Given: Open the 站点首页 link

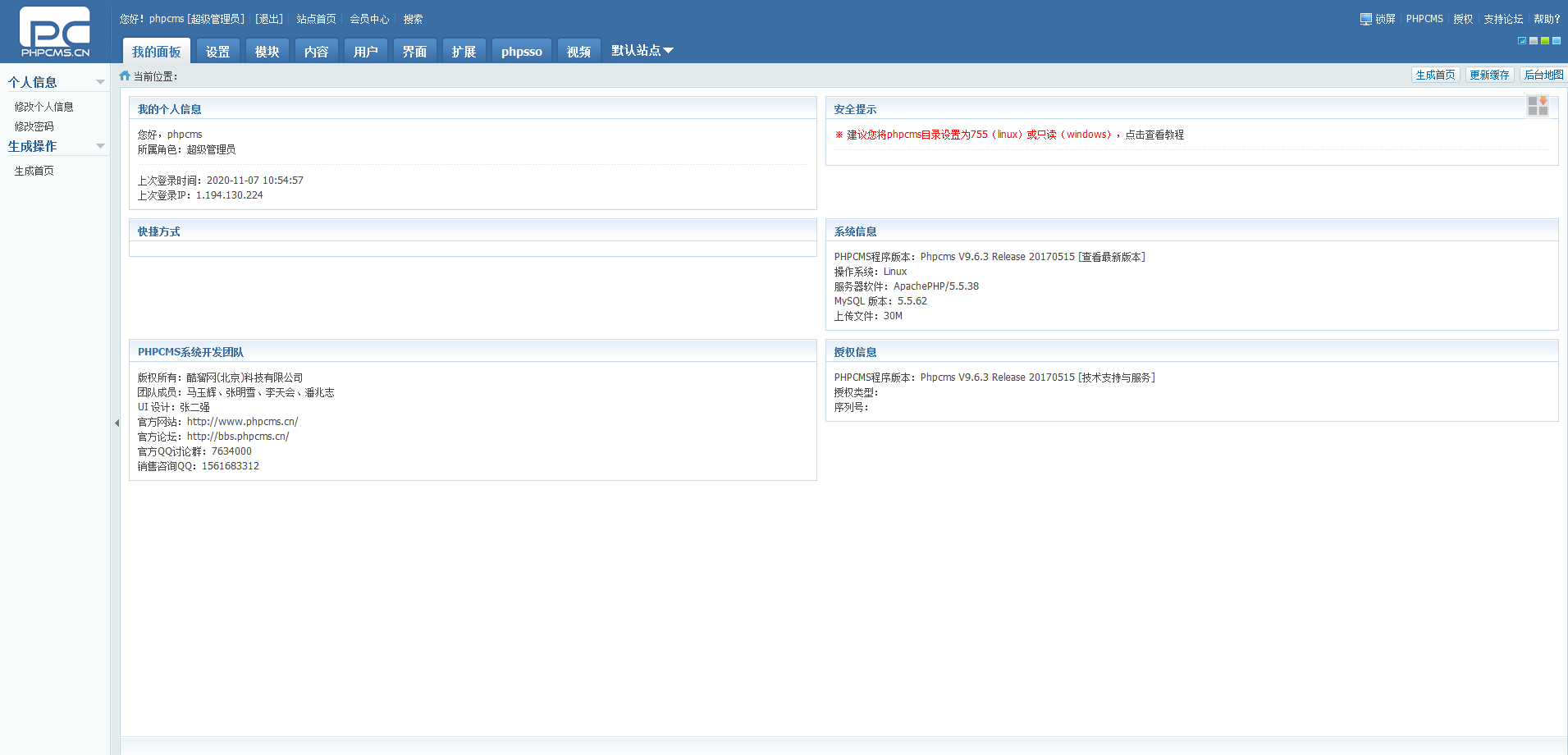Looking at the screenshot, I should click(316, 19).
